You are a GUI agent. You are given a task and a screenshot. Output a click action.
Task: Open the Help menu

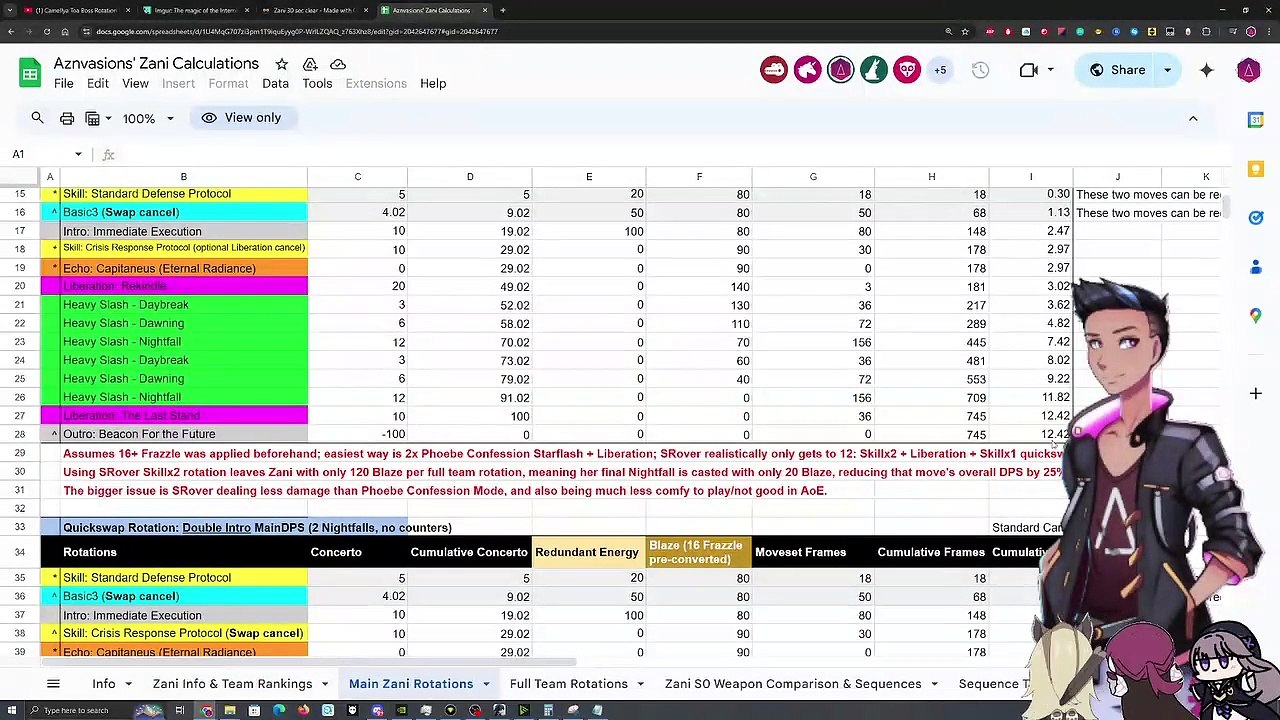433,84
